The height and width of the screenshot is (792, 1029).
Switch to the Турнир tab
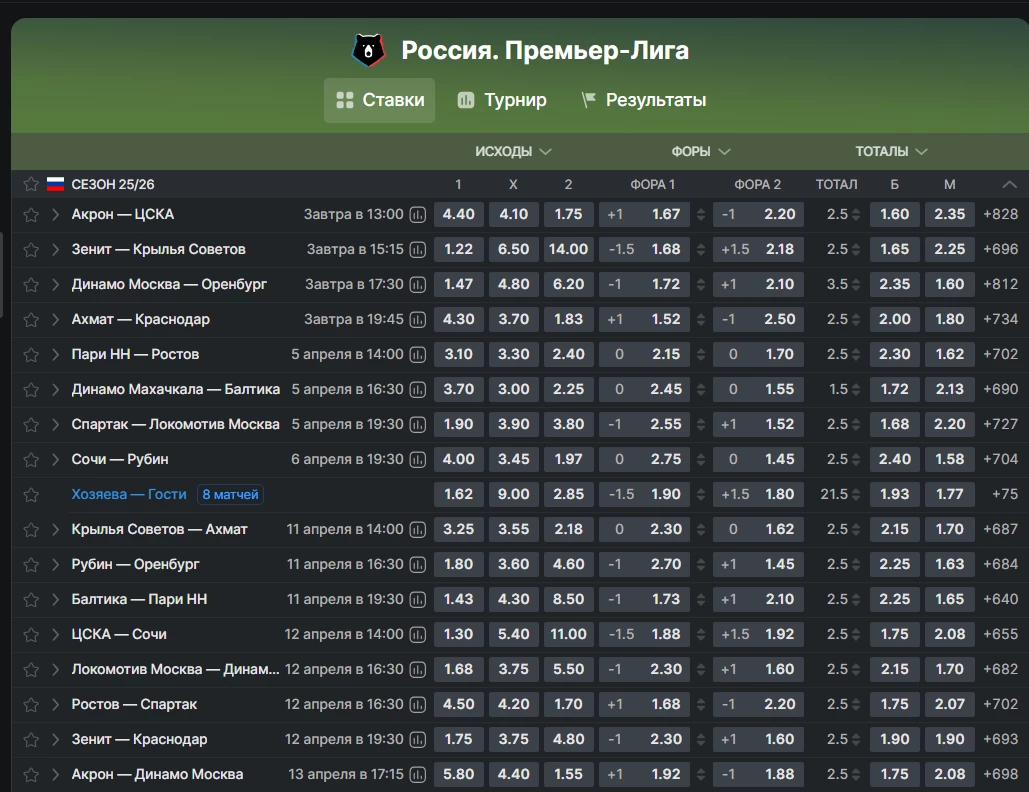502,100
